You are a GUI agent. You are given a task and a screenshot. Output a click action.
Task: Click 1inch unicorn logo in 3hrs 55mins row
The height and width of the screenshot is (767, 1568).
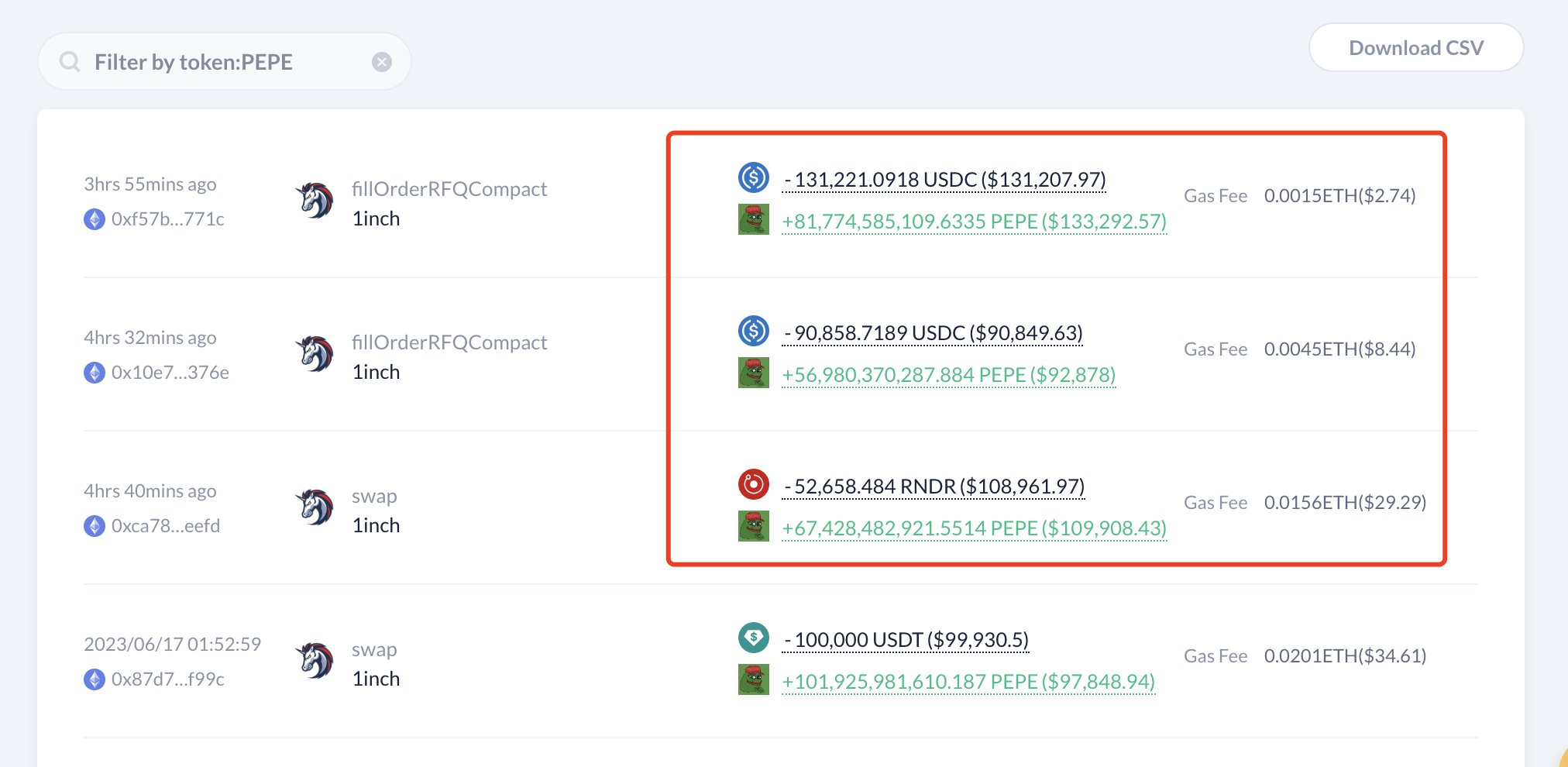tap(315, 201)
